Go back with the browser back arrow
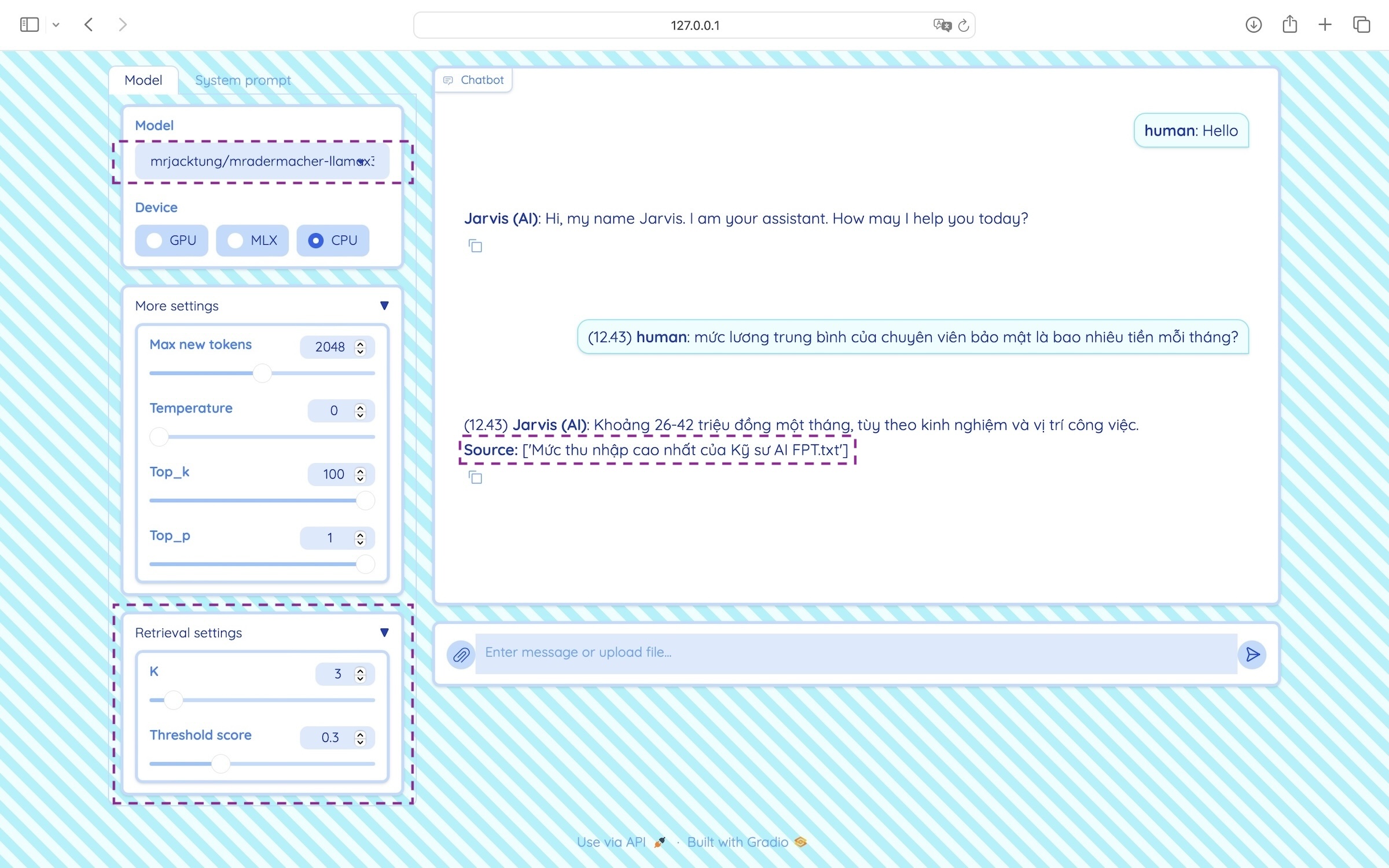The height and width of the screenshot is (868, 1389). [x=89, y=24]
